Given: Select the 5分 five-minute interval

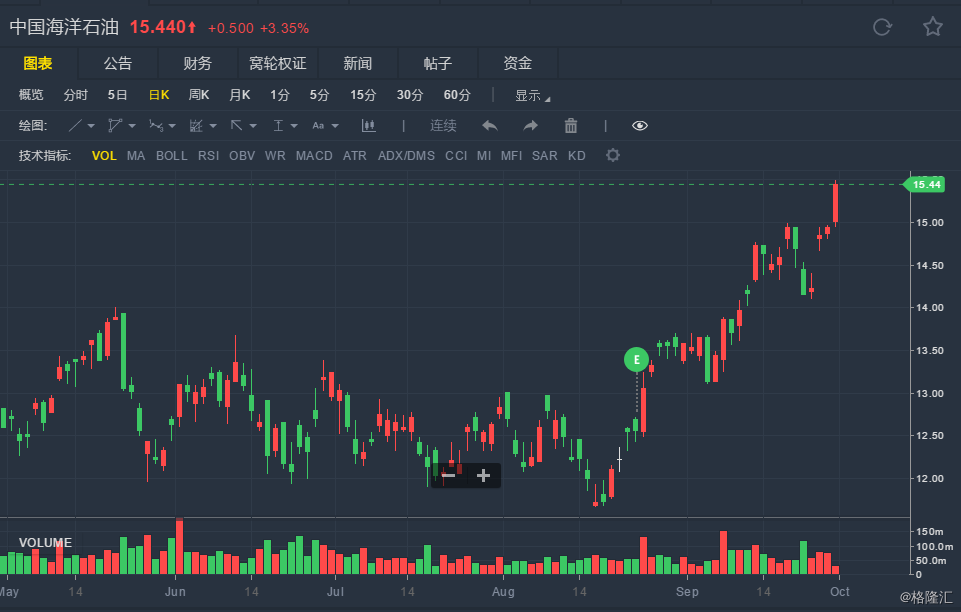Looking at the screenshot, I should pyautogui.click(x=319, y=95).
